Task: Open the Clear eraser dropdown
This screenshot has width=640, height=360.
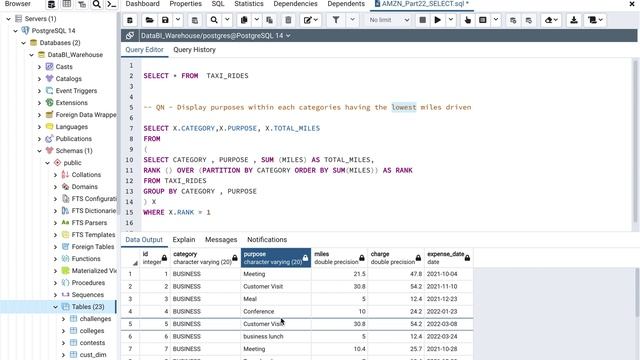Action: click(551, 20)
